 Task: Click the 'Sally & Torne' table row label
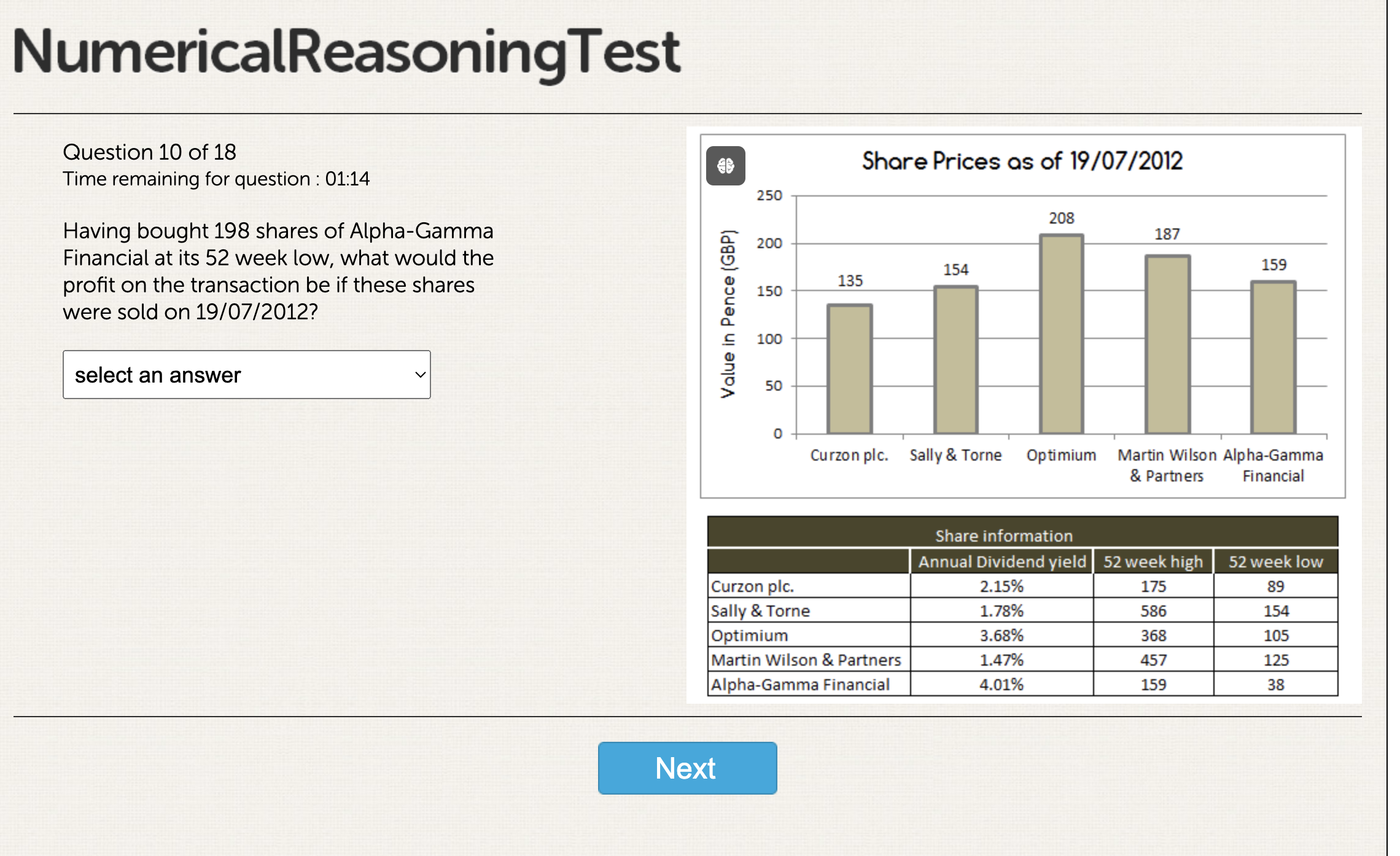[x=760, y=611]
